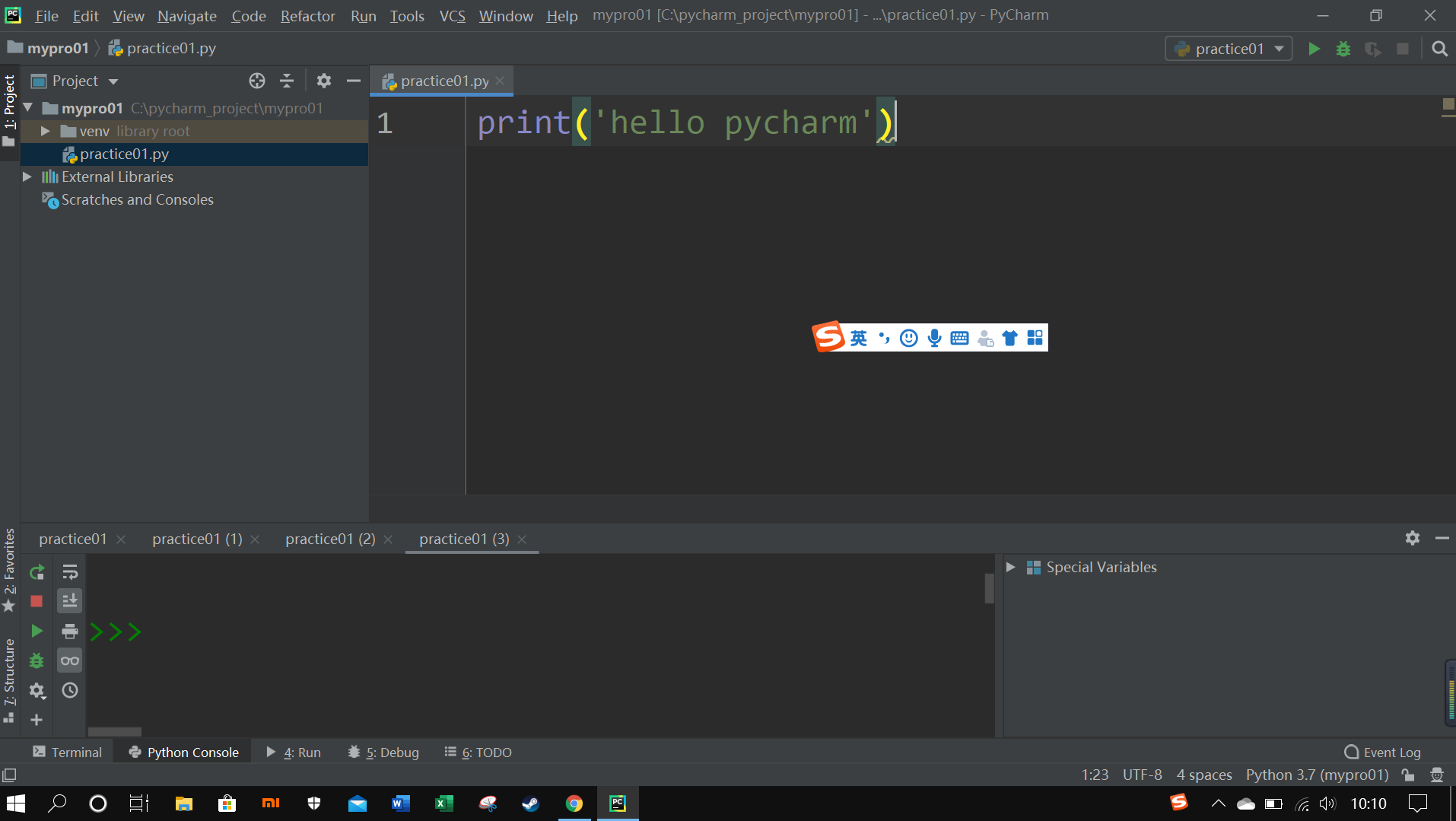The height and width of the screenshot is (821, 1456).
Task: Select practice01.py in project tree
Action: [124, 154]
